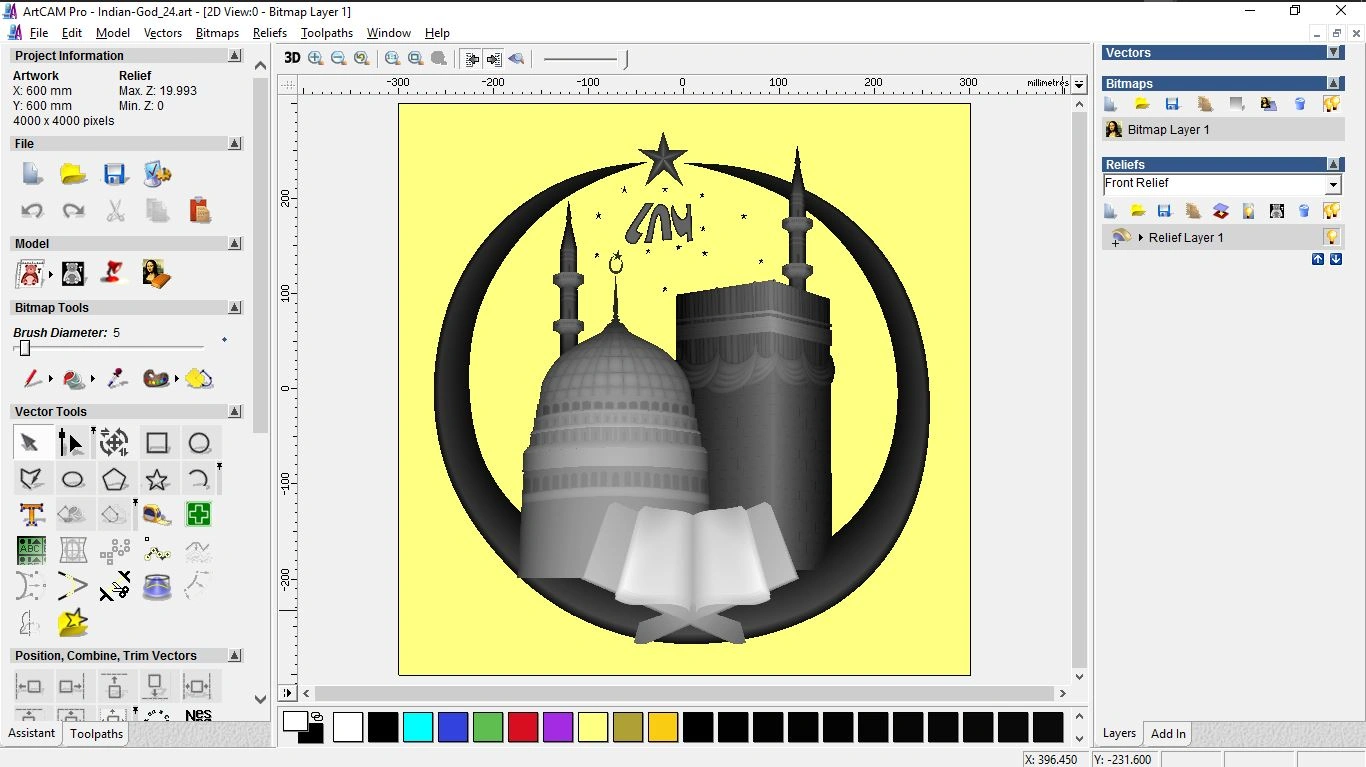
Task: Click the create rectangle vector tool
Action: click(157, 443)
